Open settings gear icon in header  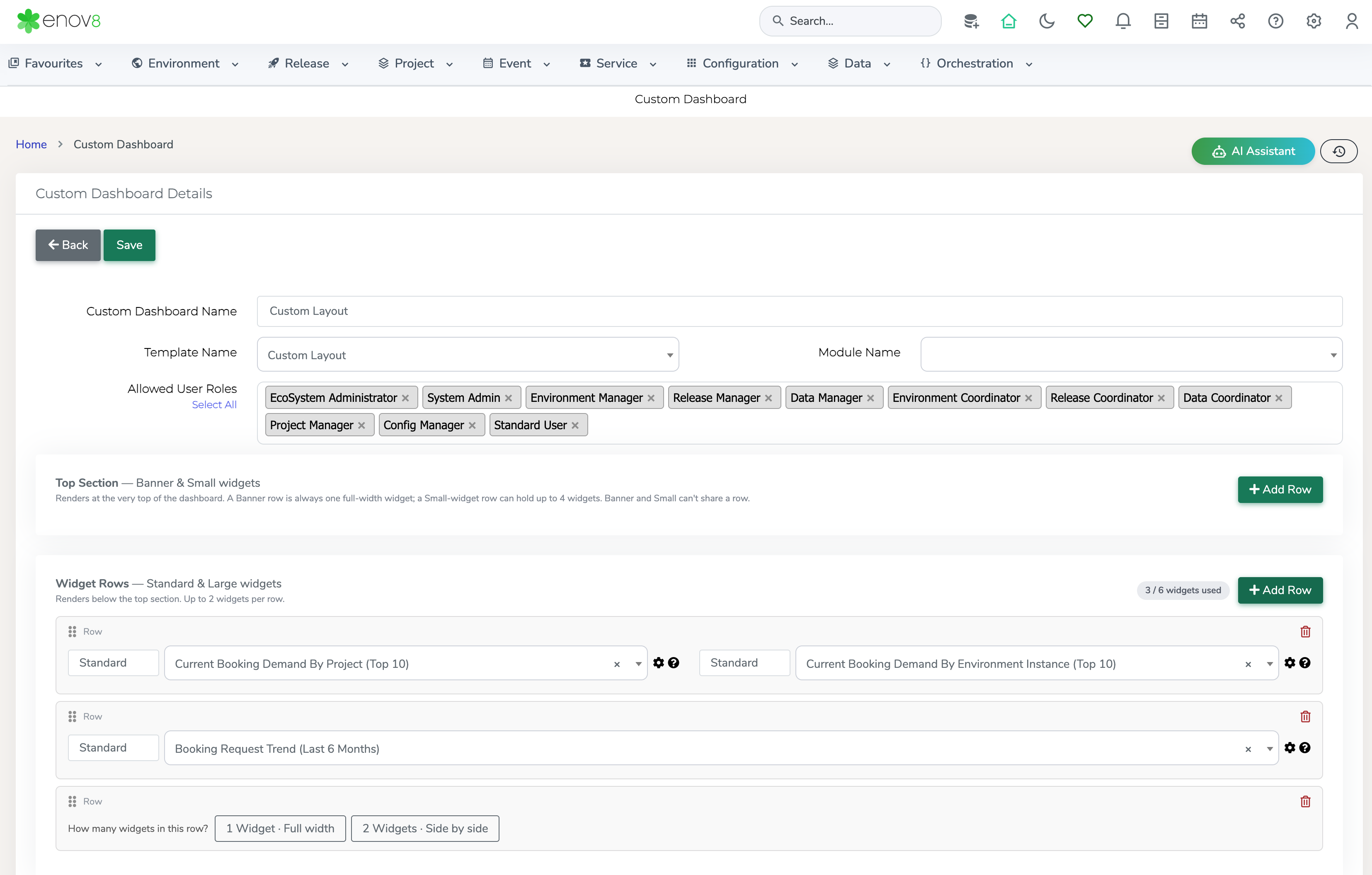pos(1314,21)
